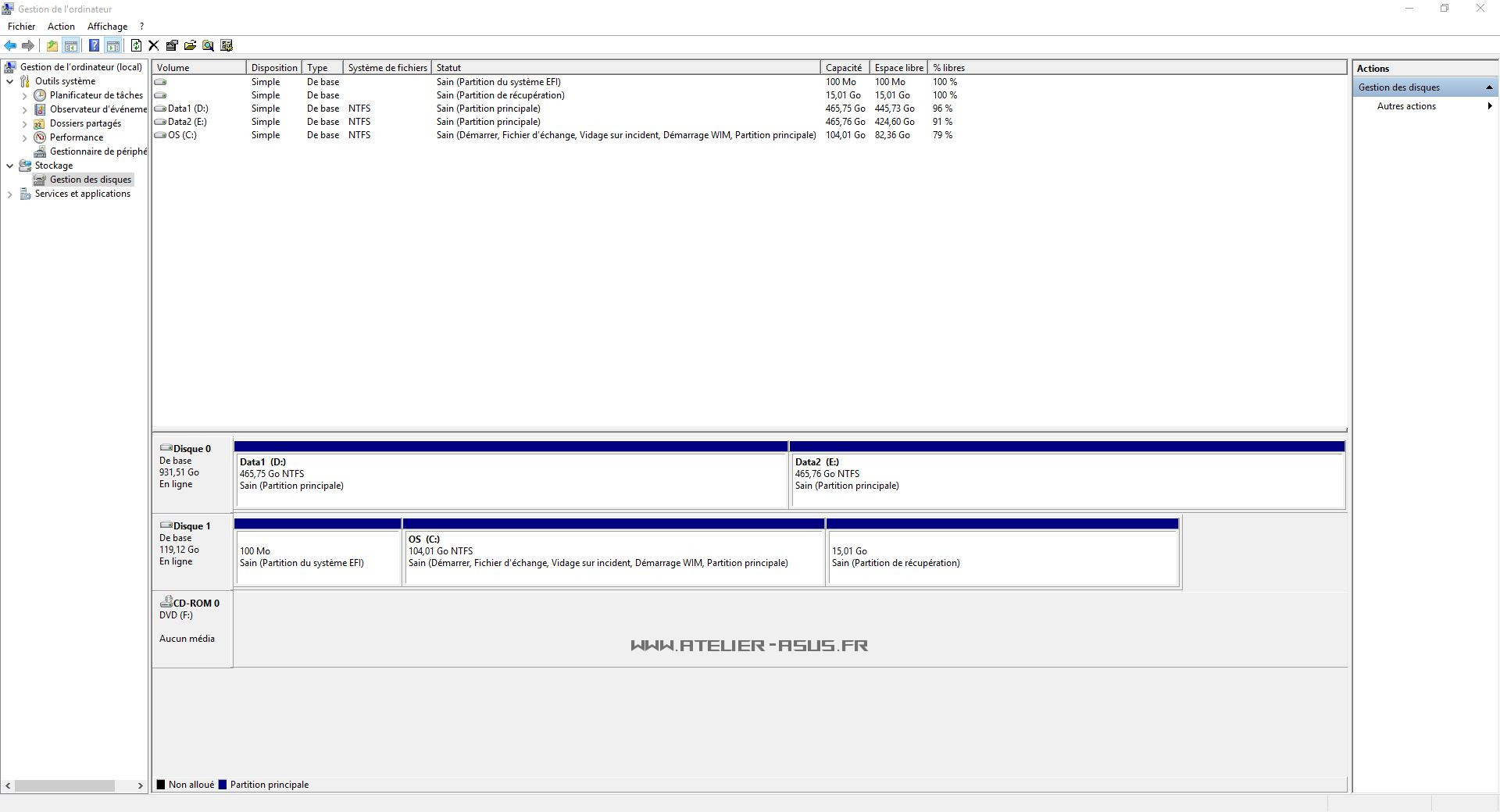This screenshot has height=812, width=1500.
Task: Click the Data1 (D:) volume icon in list
Action: 161,109
